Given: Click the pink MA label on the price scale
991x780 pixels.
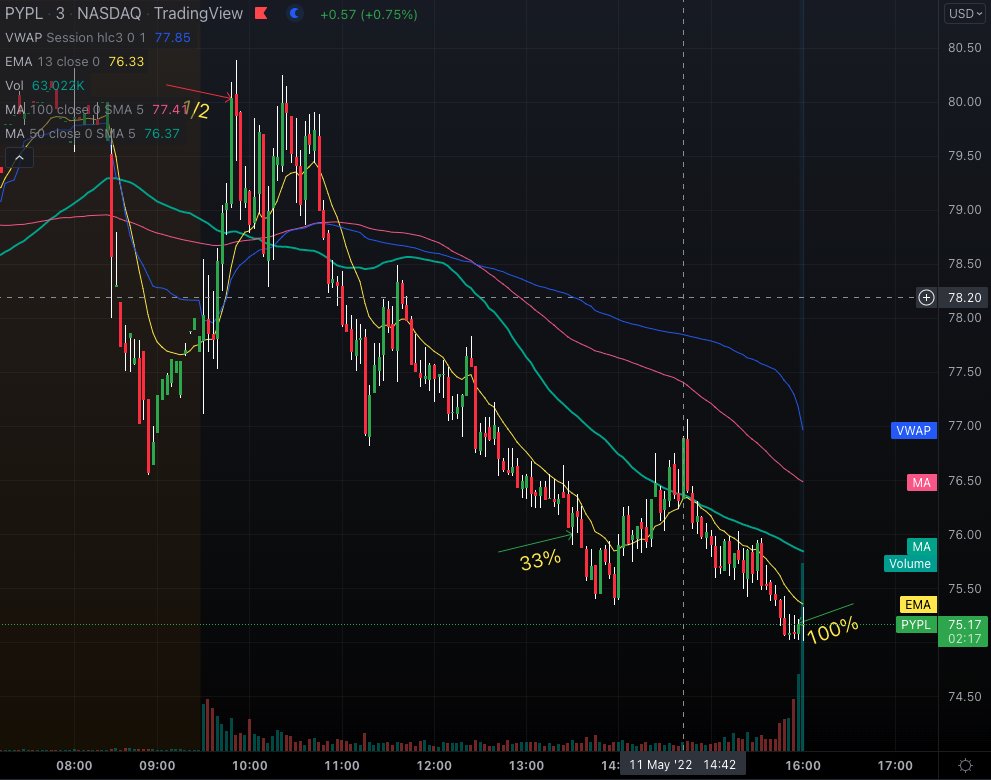Looking at the screenshot, I should [x=921, y=483].
